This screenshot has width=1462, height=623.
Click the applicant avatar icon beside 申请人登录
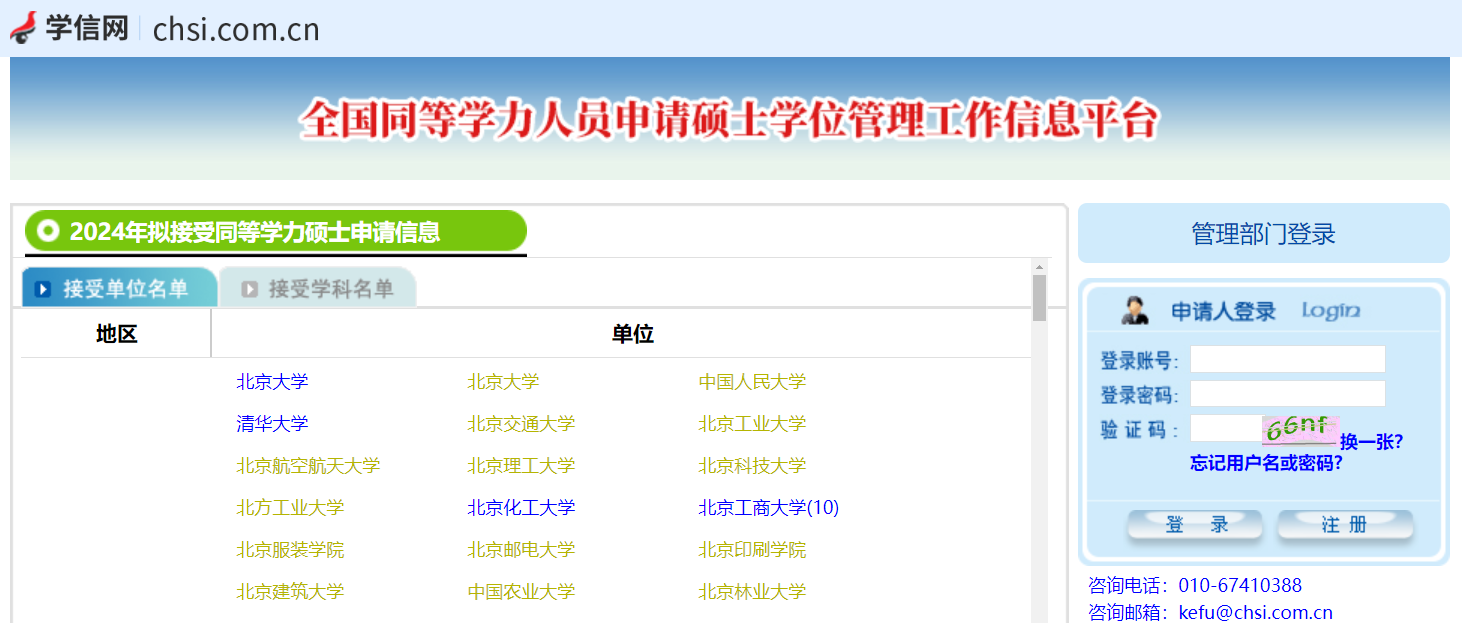tap(1134, 311)
